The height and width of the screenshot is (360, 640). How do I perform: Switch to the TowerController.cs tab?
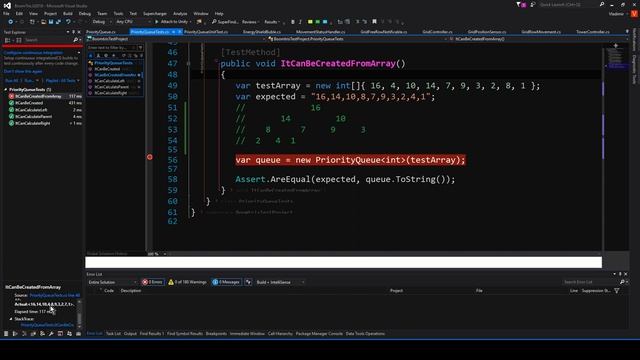pos(593,32)
